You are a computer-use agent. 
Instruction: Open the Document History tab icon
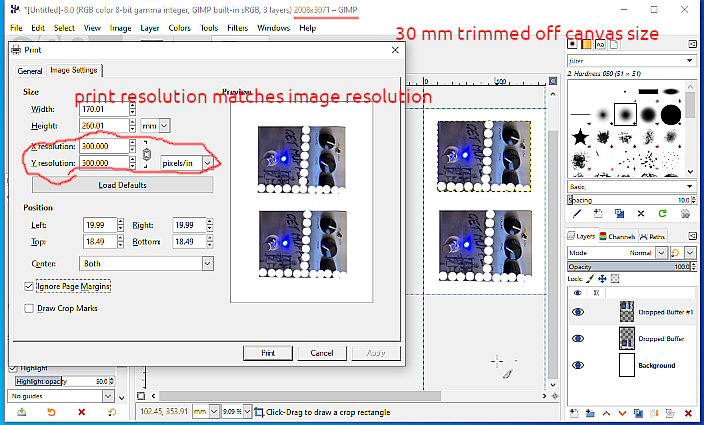(x=613, y=44)
